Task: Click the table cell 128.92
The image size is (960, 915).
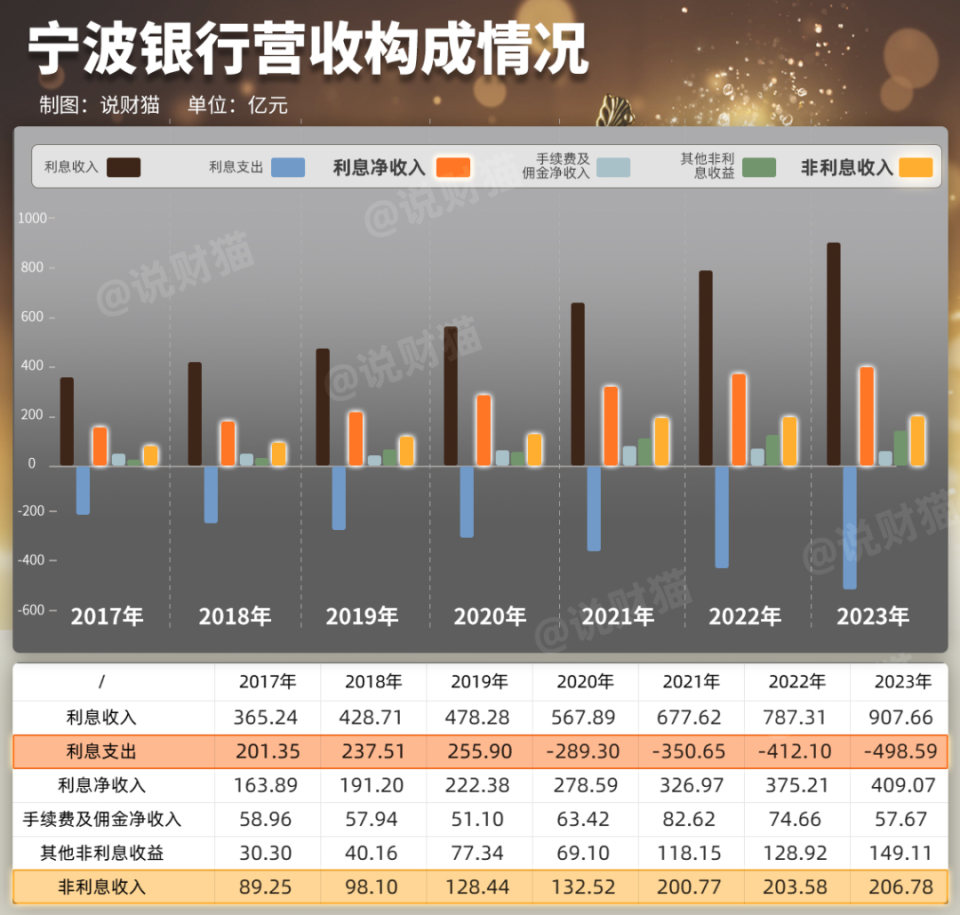Action: pos(795,853)
